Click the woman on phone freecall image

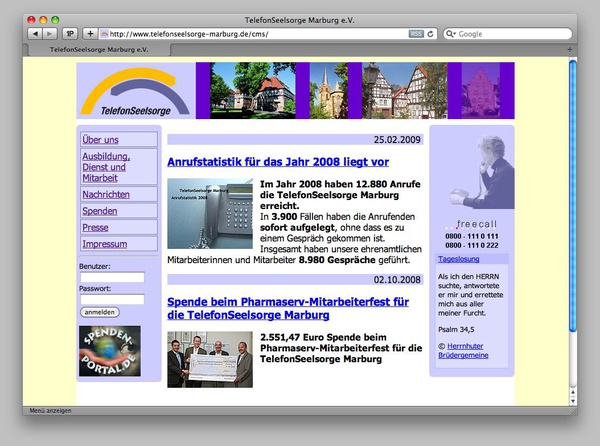[482, 172]
